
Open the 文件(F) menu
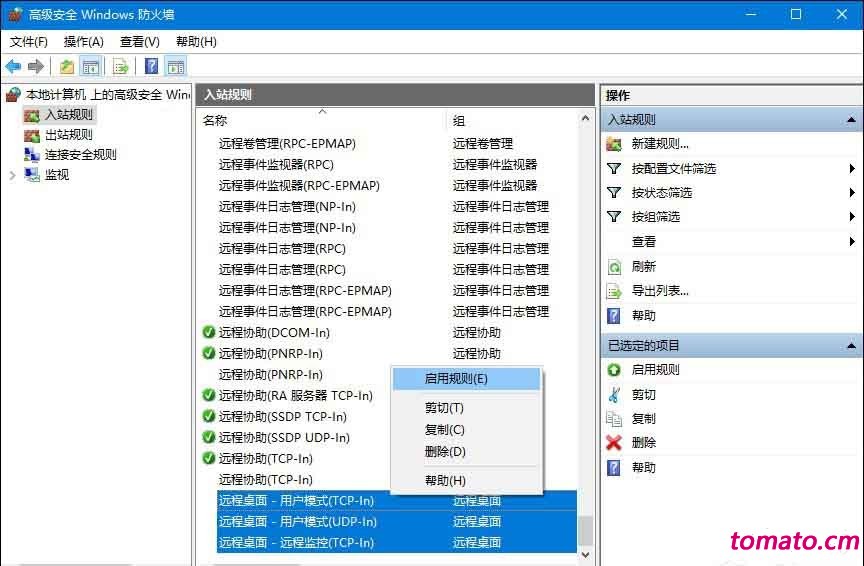point(29,42)
